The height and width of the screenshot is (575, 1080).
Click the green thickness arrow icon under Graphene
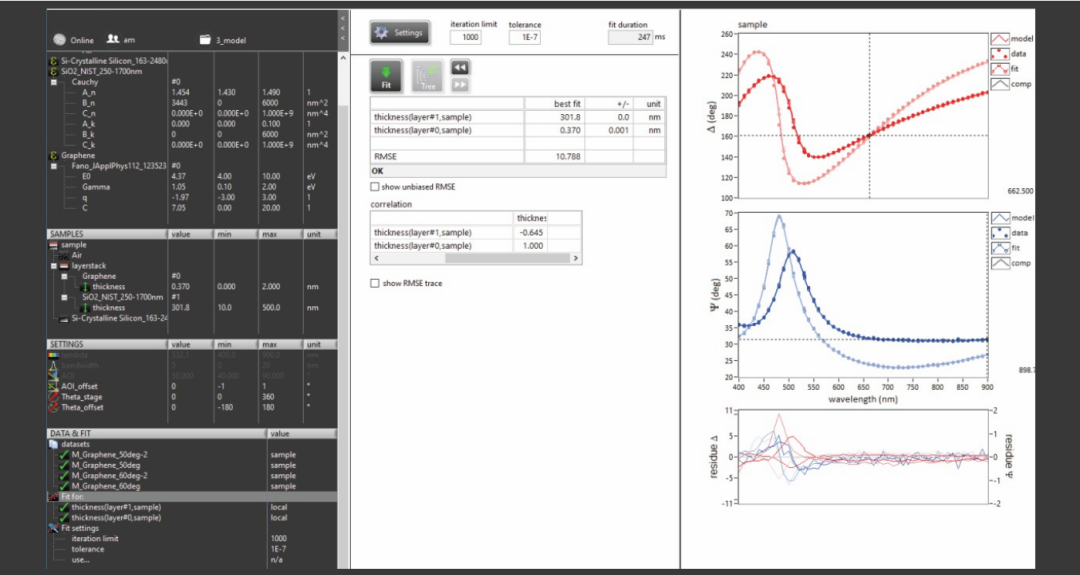pyautogui.click(x=85, y=286)
